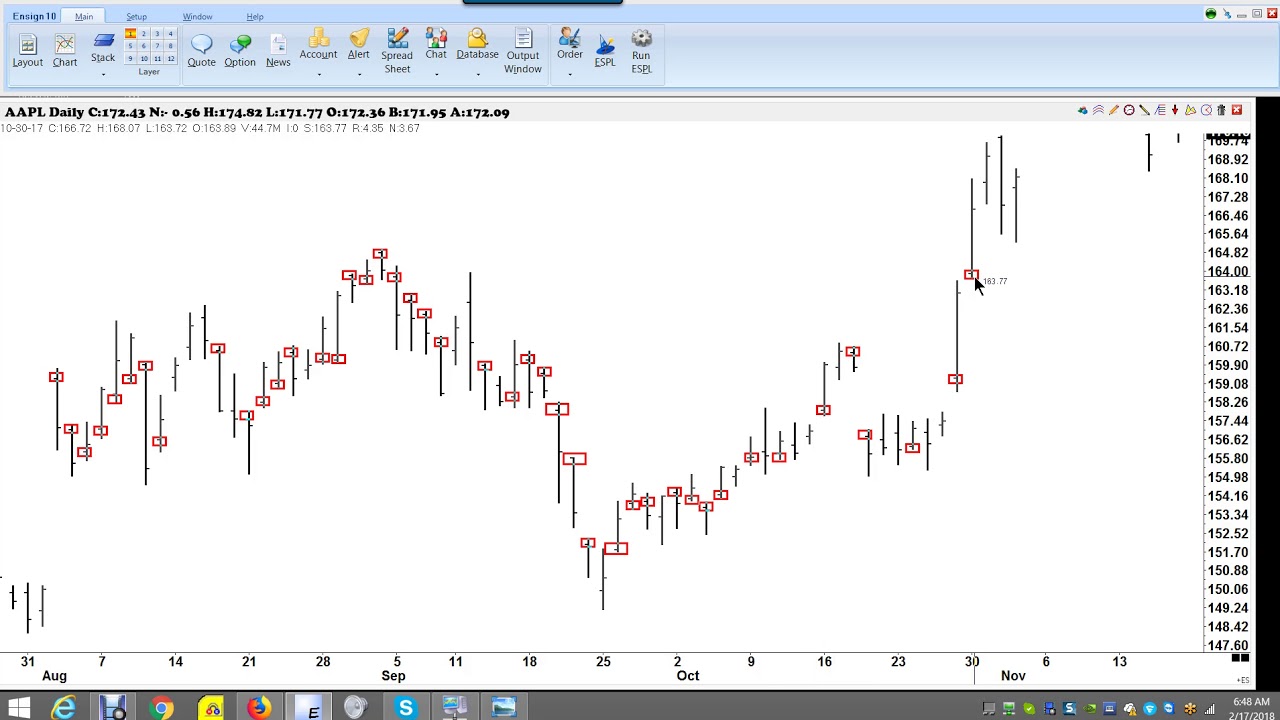Open chart studies colored-balls icon
The width and height of the screenshot is (1280, 720).
coord(1083,110)
